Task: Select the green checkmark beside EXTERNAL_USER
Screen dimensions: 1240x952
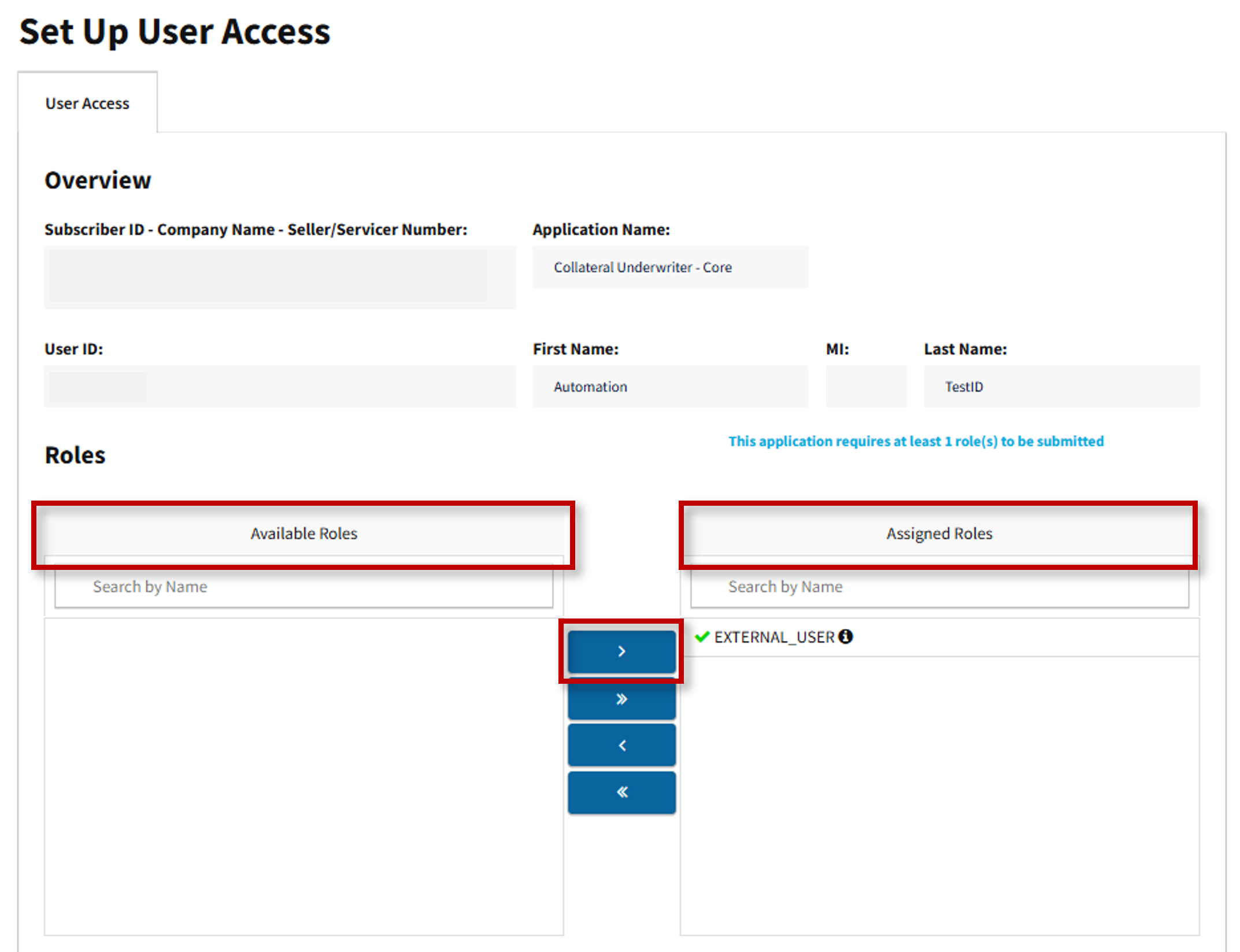Action: pyautogui.click(x=702, y=636)
